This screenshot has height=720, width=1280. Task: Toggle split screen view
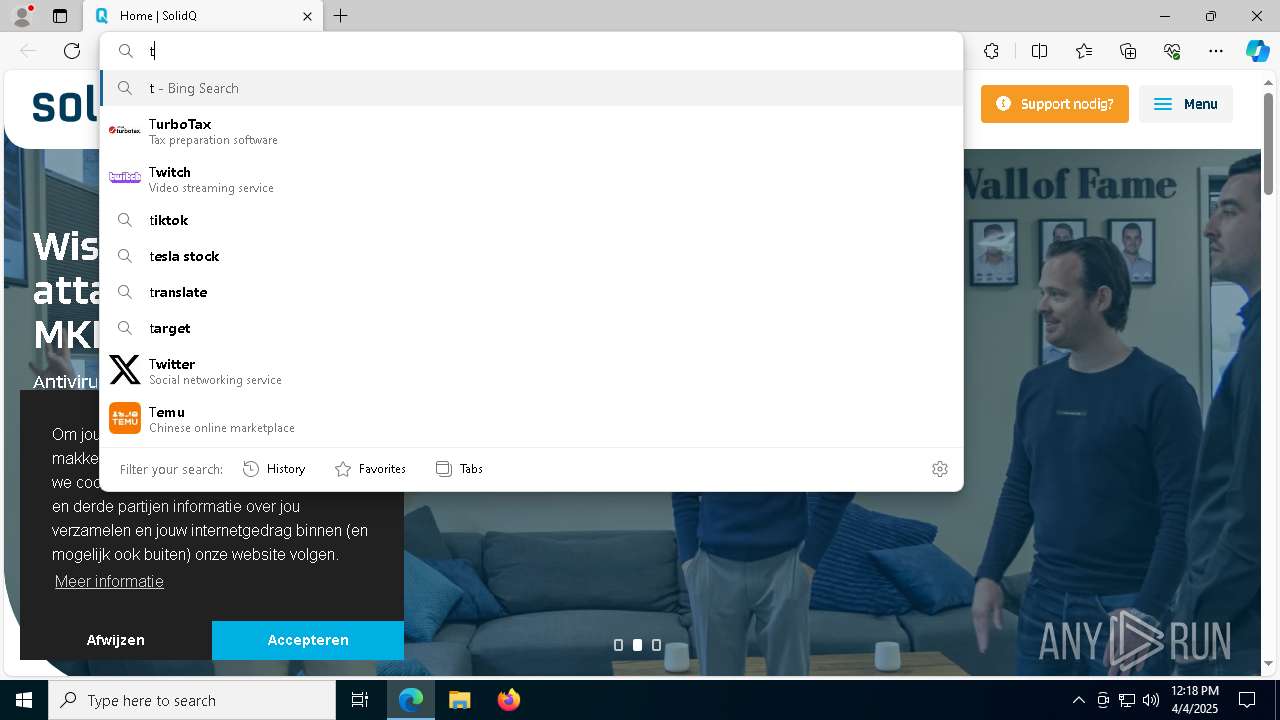(1039, 51)
